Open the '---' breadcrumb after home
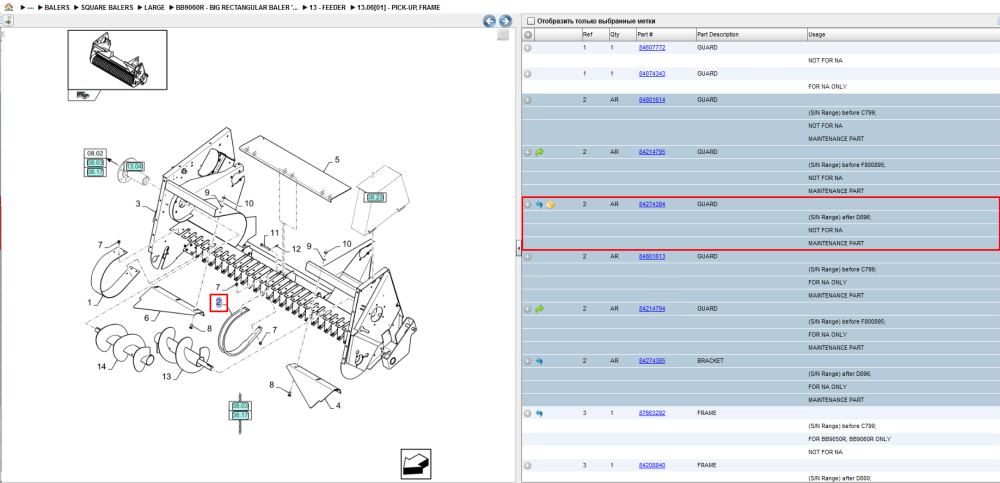The image size is (1000, 483). pos(30,8)
